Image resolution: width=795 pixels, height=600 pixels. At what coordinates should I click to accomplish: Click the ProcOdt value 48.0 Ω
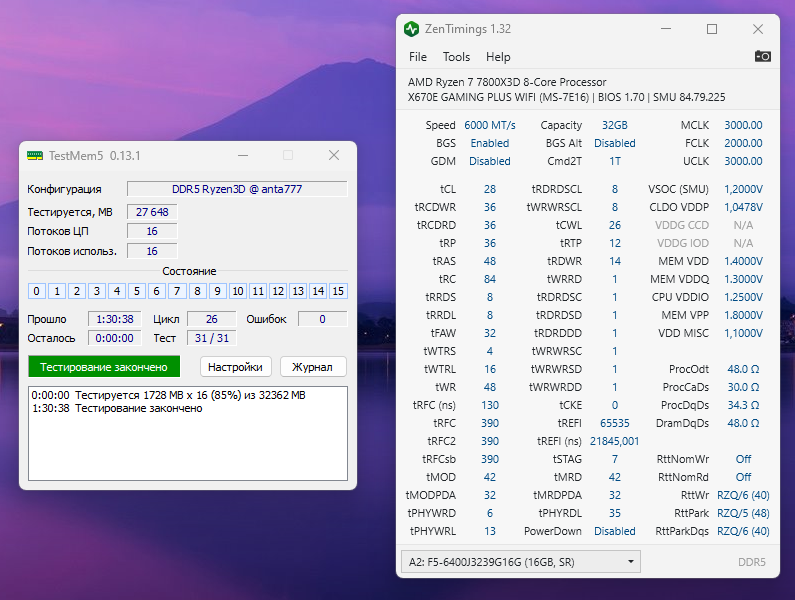coord(743,369)
